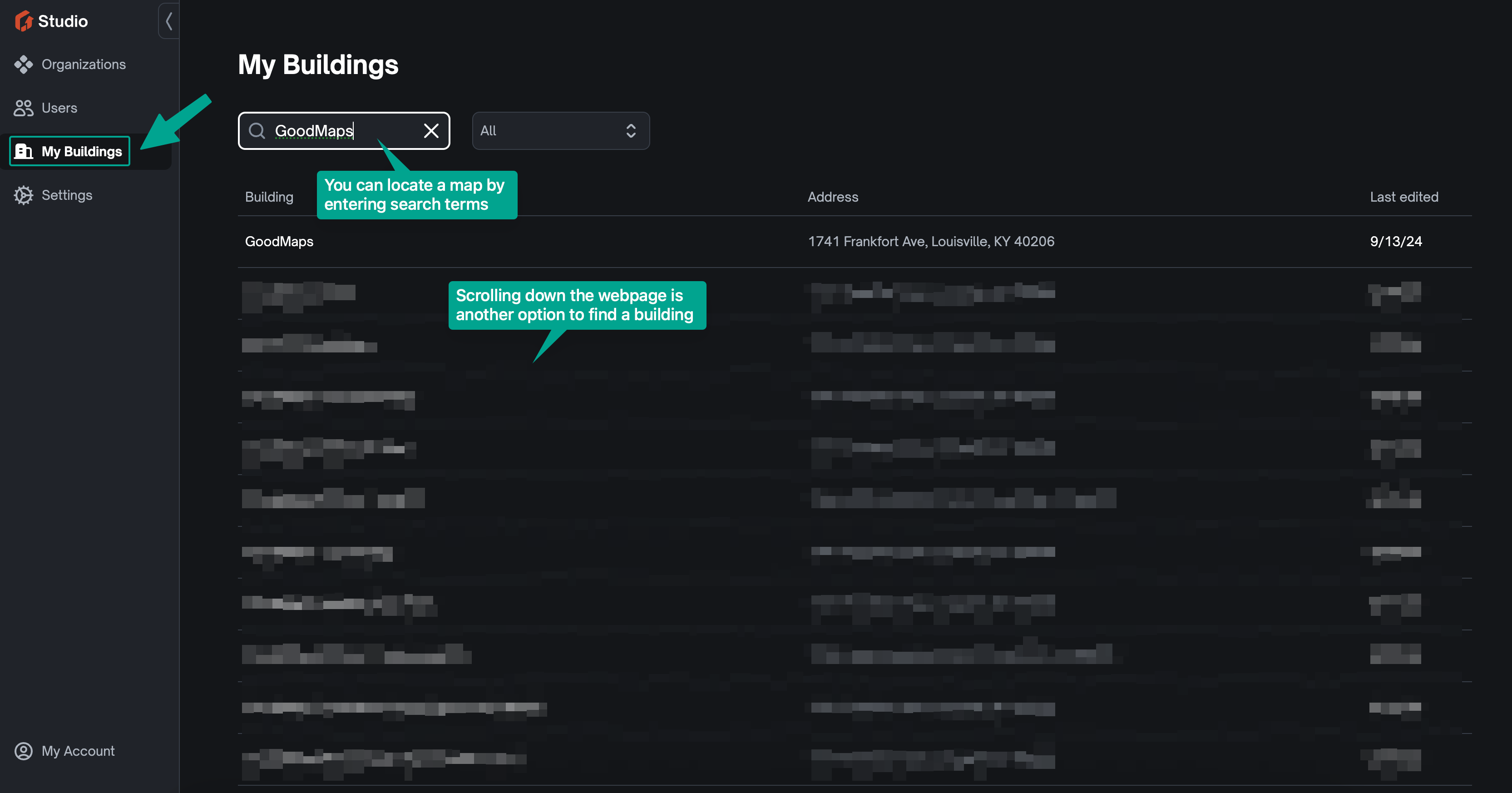Open the Organizations icon in sidebar
Image resolution: width=1512 pixels, height=793 pixels.
[24, 64]
